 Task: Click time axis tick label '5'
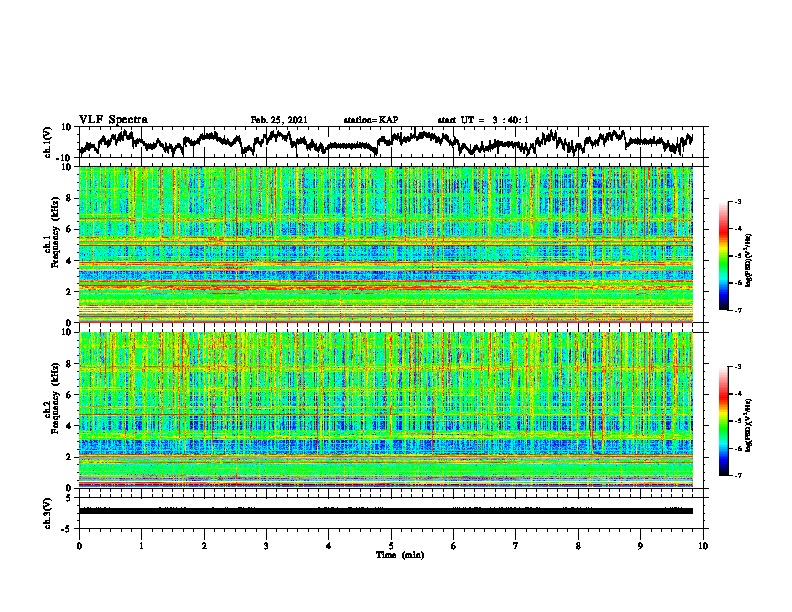[x=391, y=546]
